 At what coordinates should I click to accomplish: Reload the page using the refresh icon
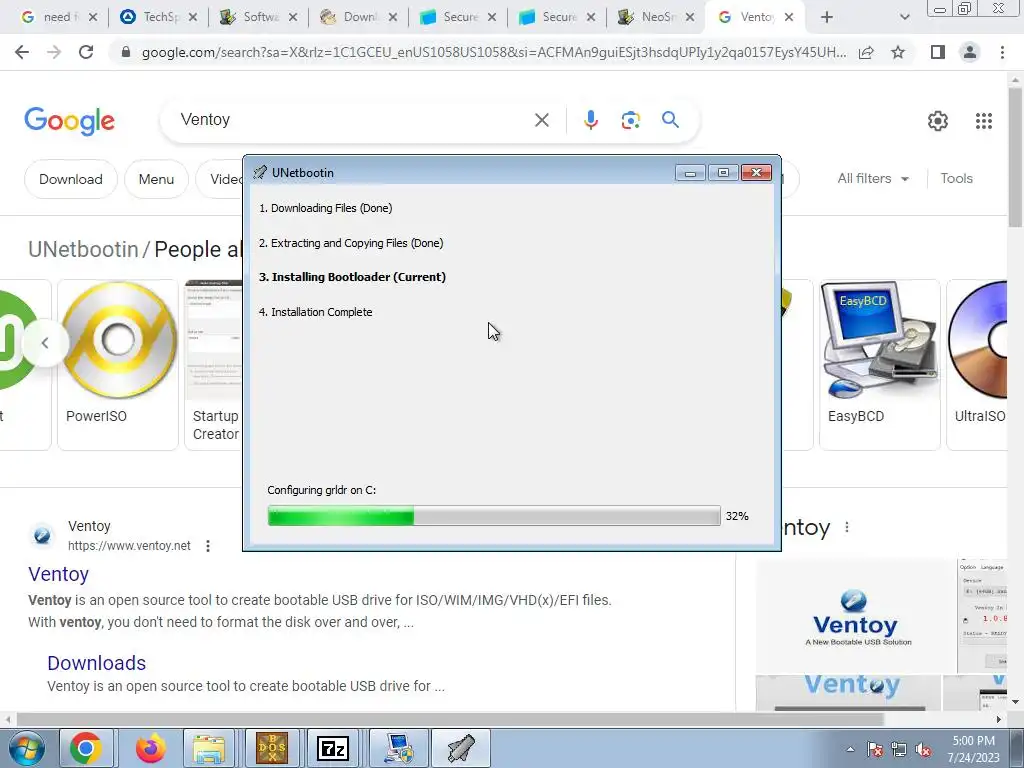point(86,52)
